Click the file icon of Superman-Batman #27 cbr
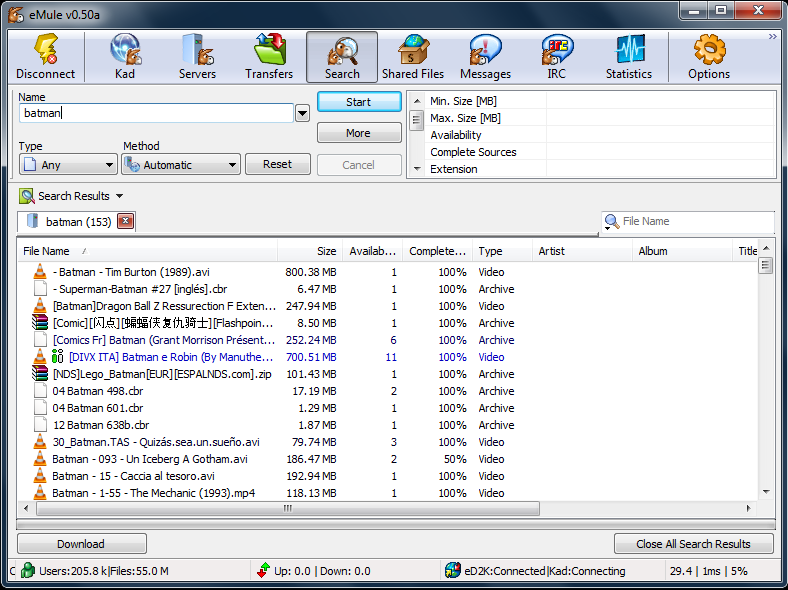Viewport: 788px width, 590px height. (40, 289)
